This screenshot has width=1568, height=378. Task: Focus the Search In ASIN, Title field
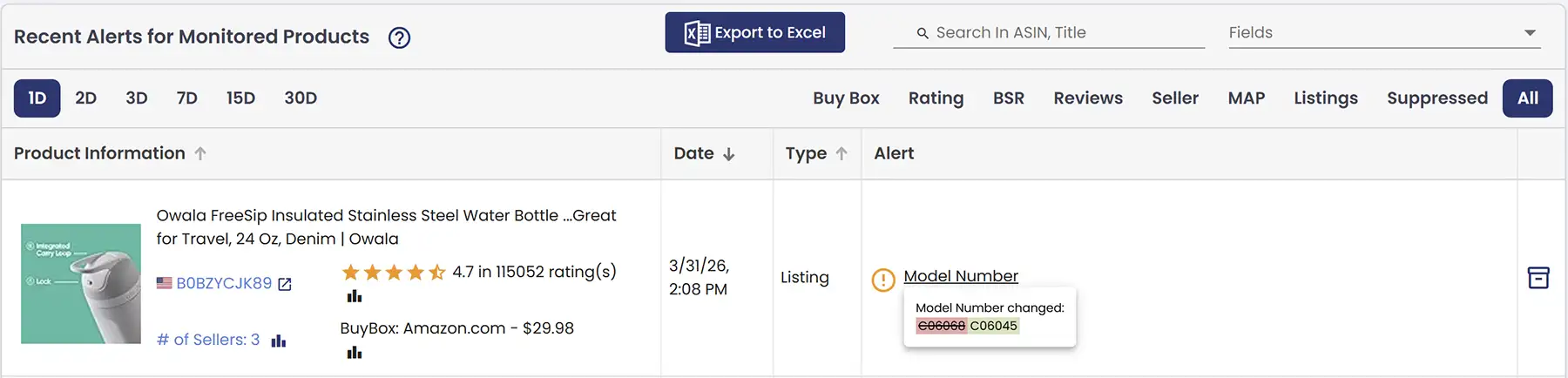coord(1049,33)
